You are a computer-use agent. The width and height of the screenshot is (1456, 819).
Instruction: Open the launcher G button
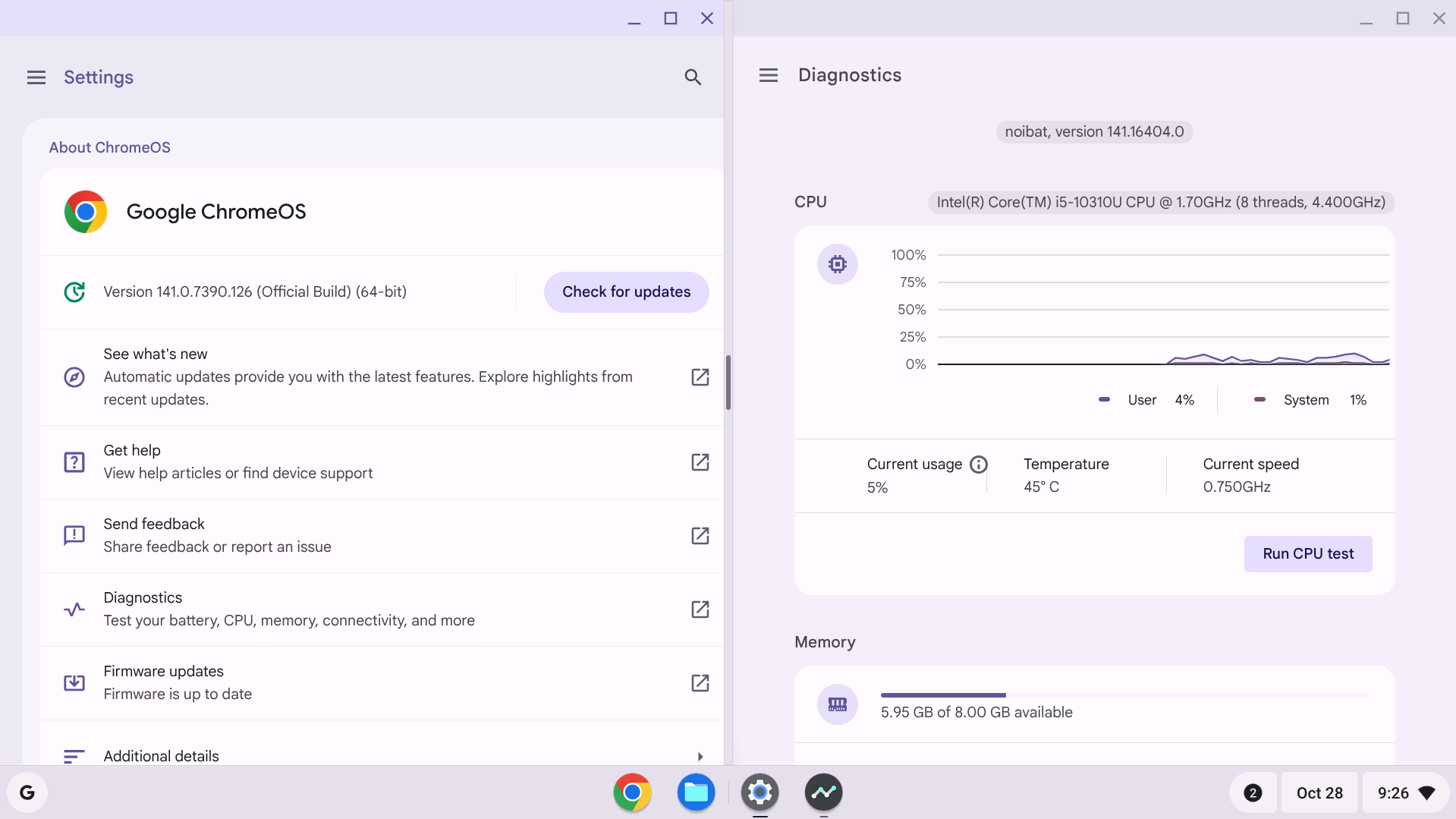(27, 793)
